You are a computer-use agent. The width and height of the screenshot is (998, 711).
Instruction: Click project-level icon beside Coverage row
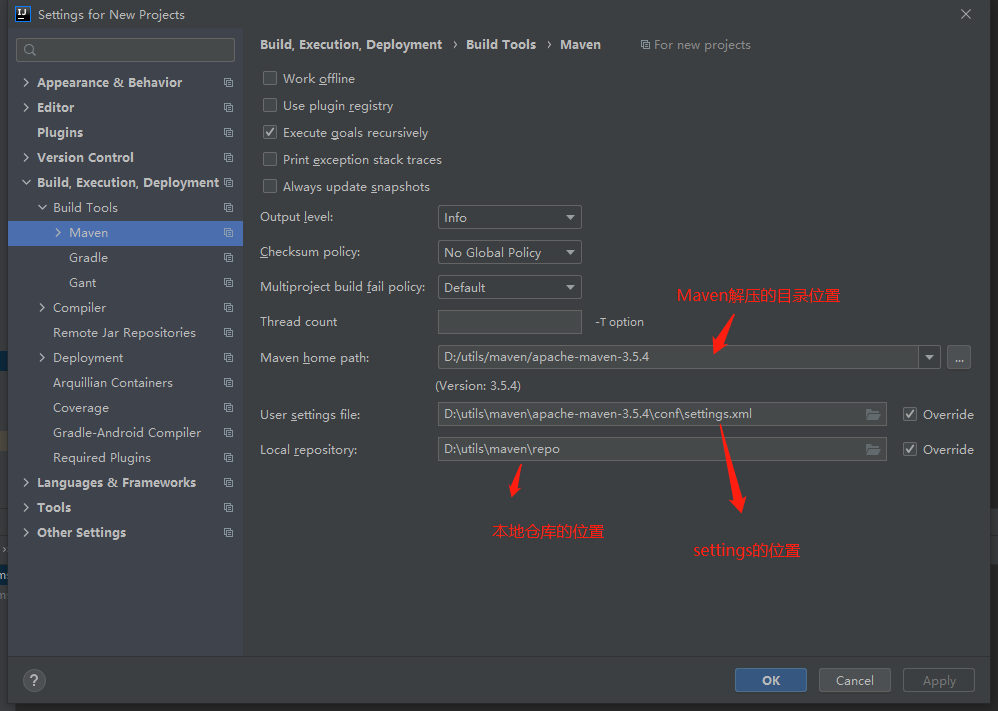tap(228, 407)
